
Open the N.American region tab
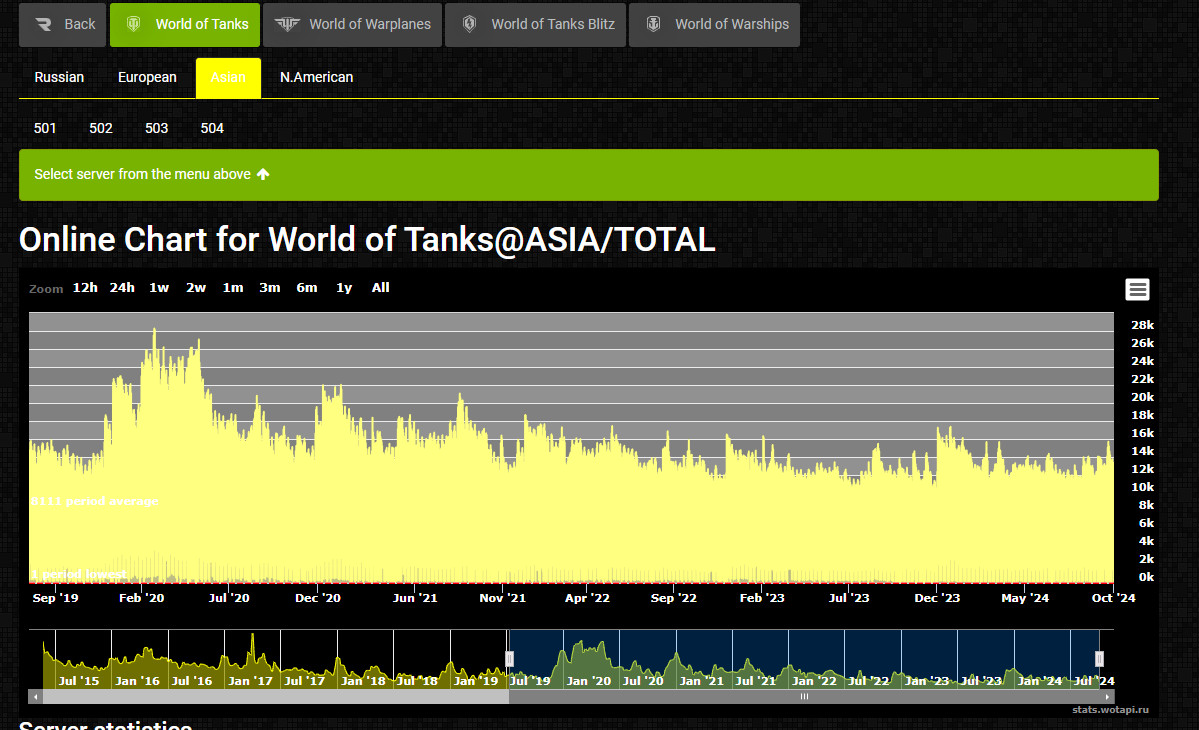click(x=316, y=77)
